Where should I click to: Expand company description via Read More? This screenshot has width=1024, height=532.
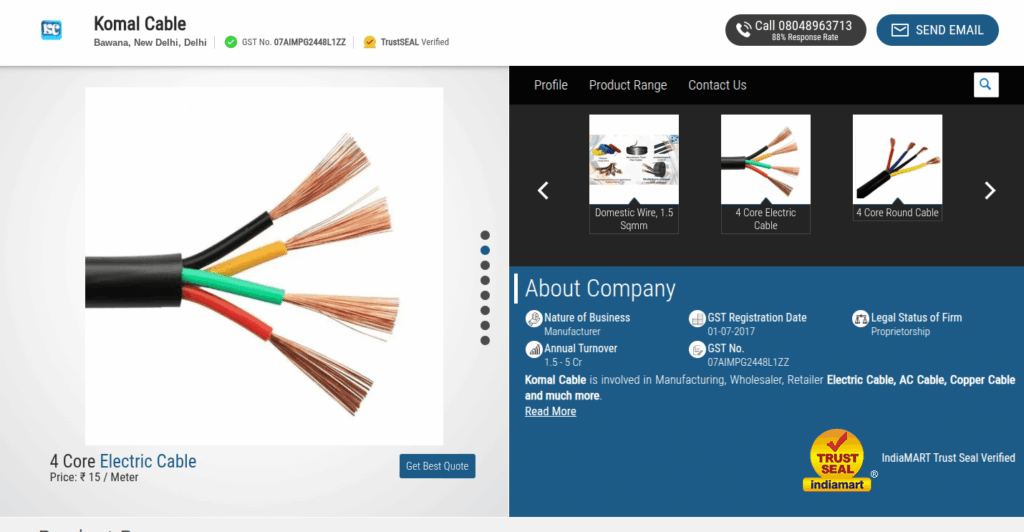[x=550, y=411]
